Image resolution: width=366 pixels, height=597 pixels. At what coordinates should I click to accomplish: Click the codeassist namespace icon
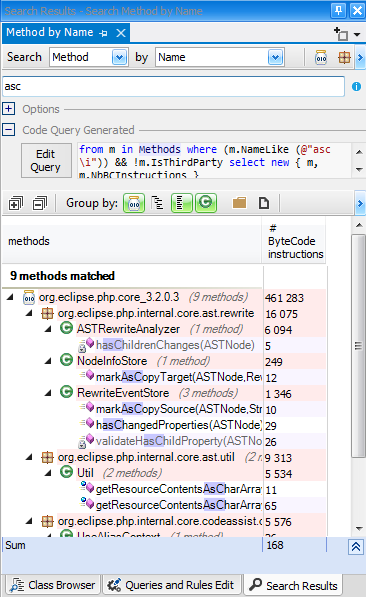pos(47,521)
